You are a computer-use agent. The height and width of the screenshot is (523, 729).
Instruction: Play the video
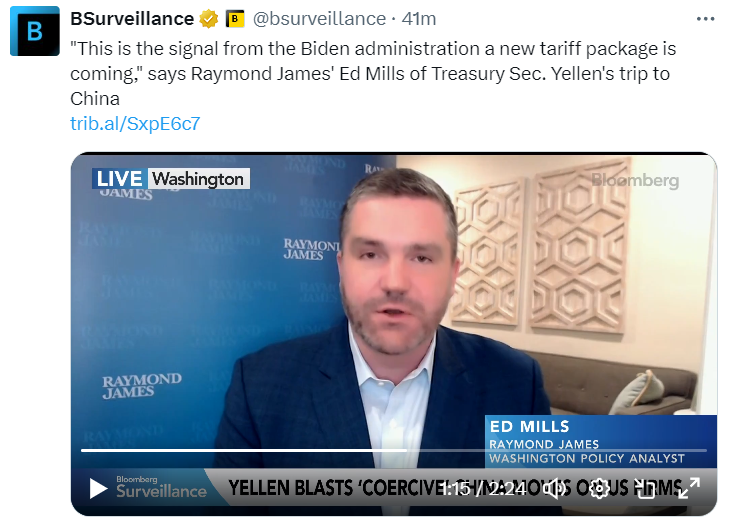pyautogui.click(x=98, y=489)
